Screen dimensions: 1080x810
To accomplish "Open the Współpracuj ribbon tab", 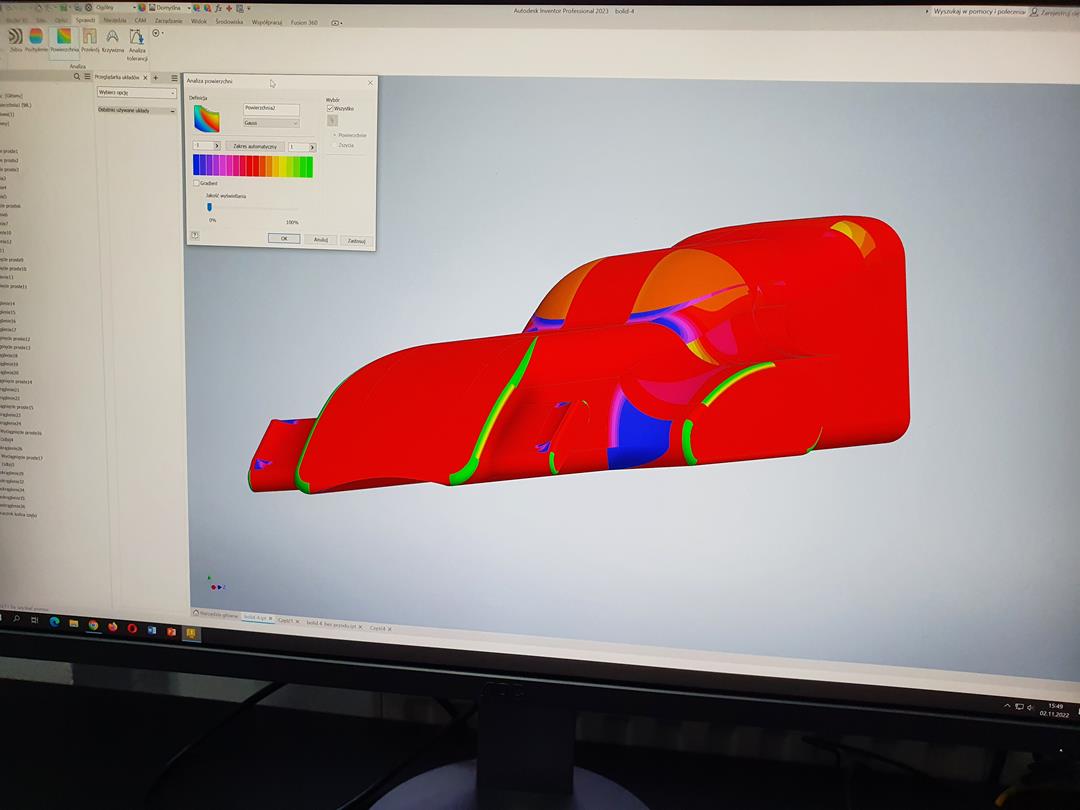I will [x=267, y=22].
